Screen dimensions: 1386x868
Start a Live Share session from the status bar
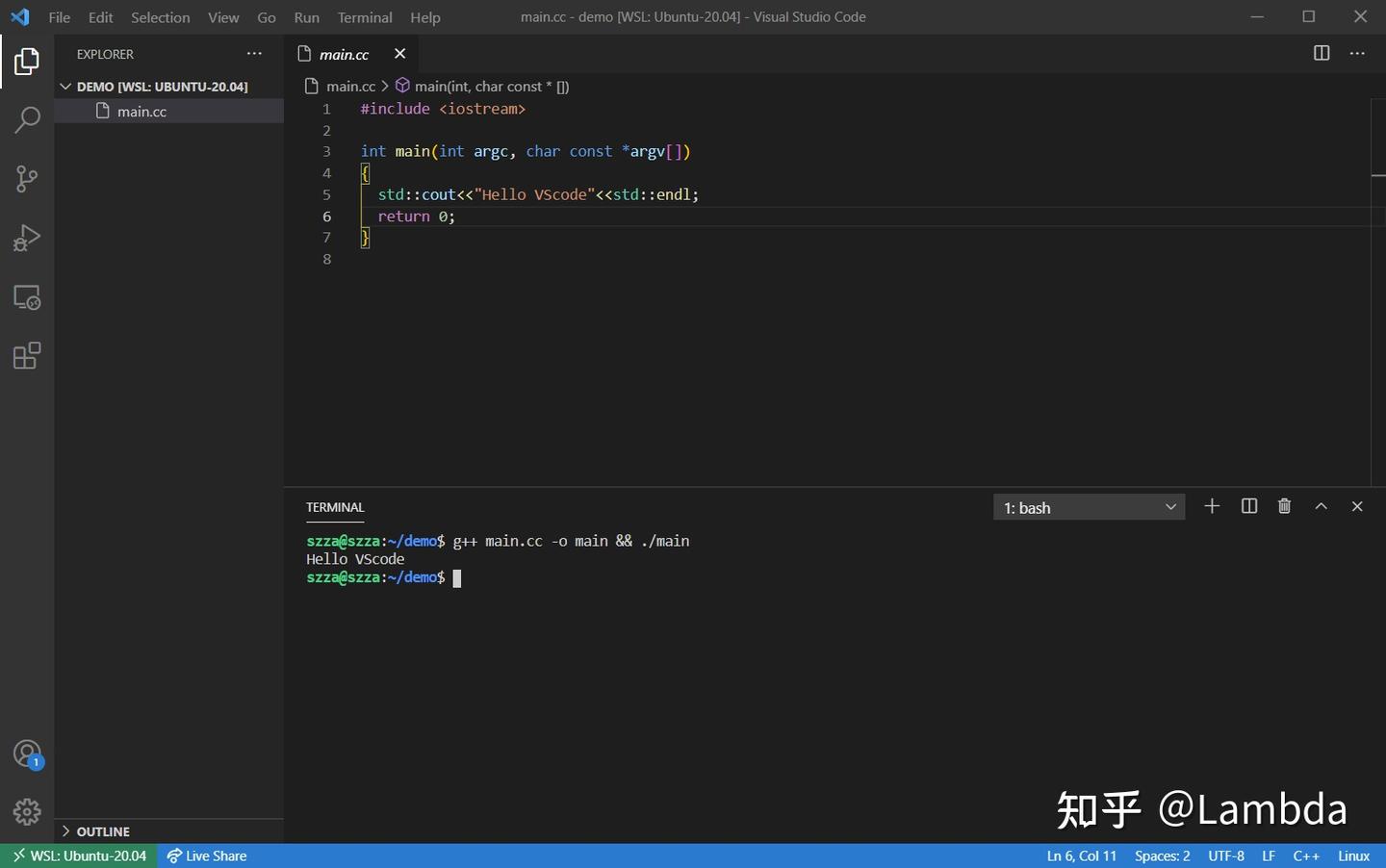tap(207, 855)
